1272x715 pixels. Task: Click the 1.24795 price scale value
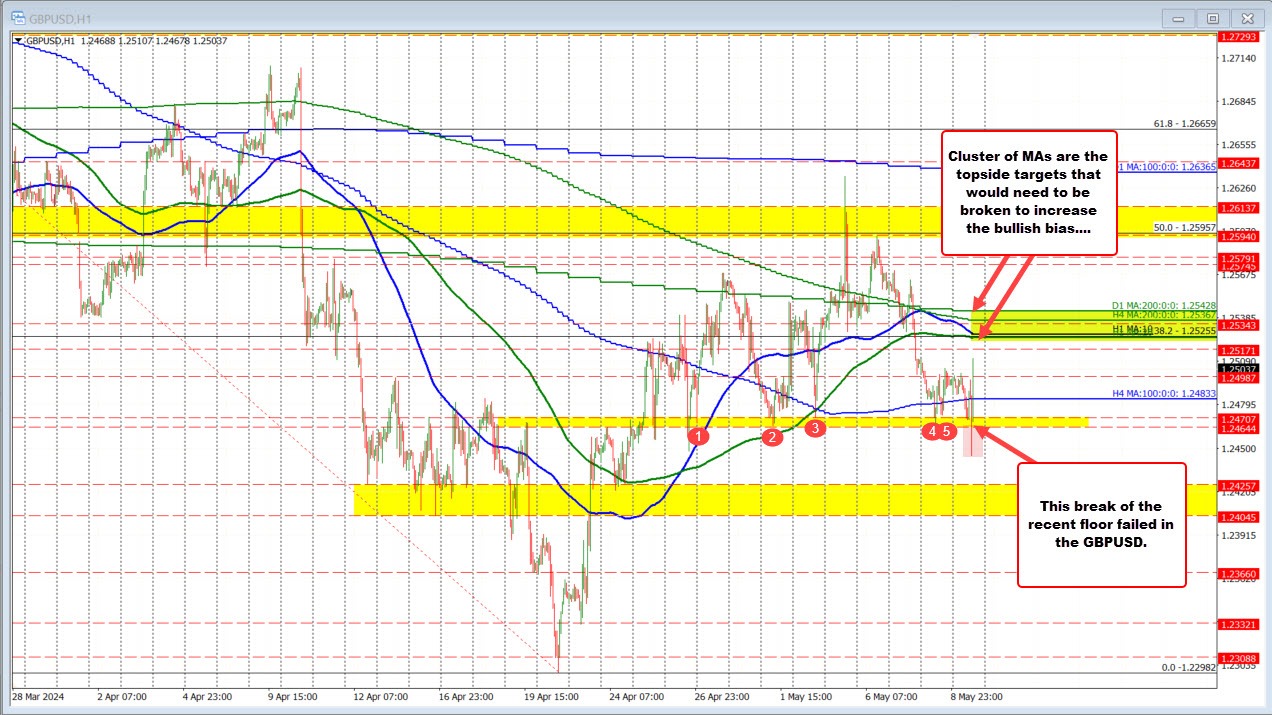pos(1238,405)
